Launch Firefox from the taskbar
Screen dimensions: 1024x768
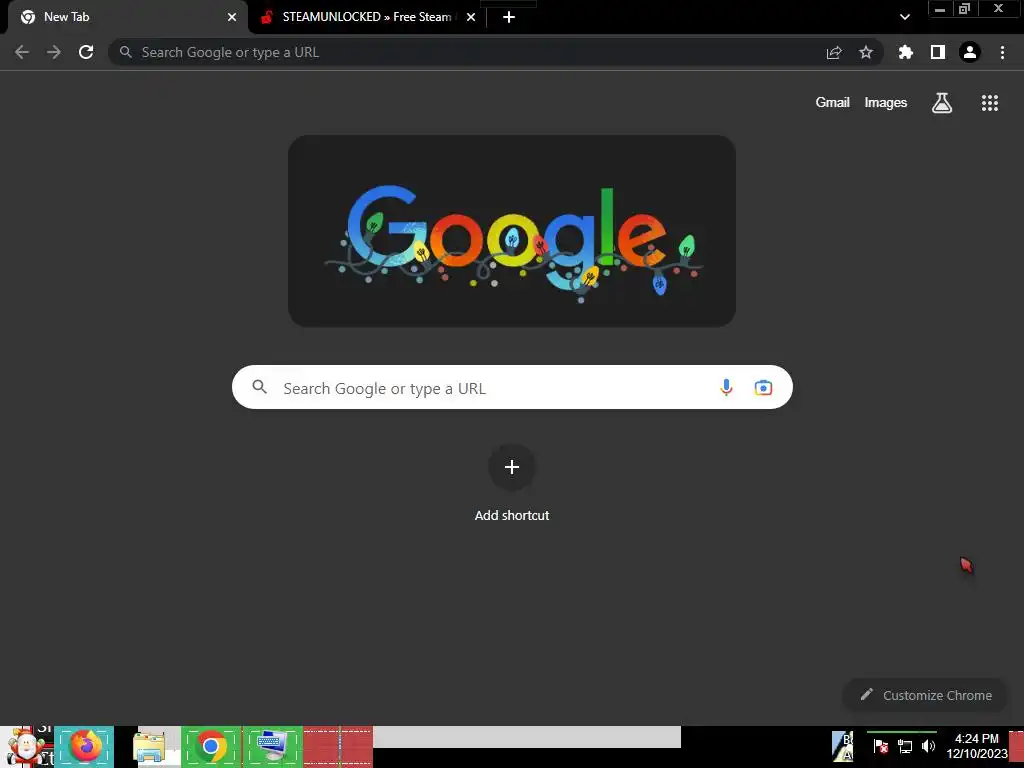coord(84,746)
